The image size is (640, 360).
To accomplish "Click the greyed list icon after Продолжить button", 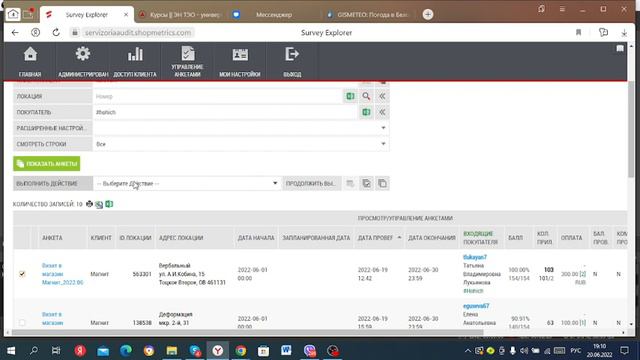I will click(x=350, y=184).
